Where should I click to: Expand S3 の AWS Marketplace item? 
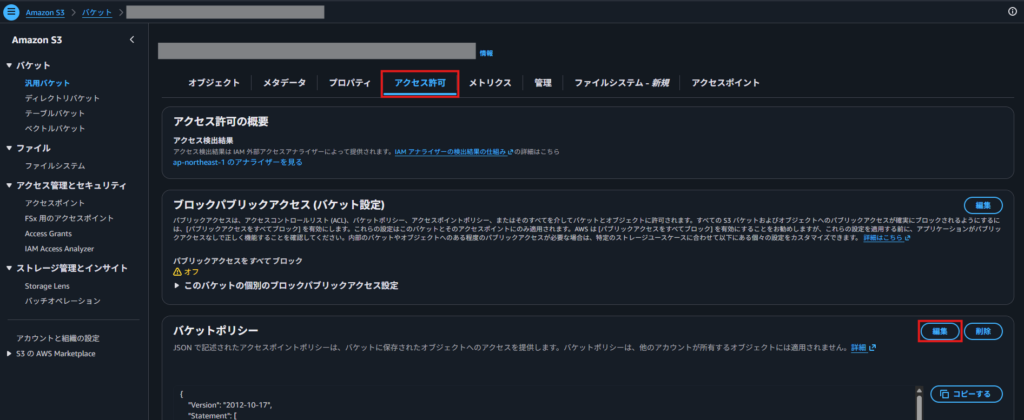point(9,354)
